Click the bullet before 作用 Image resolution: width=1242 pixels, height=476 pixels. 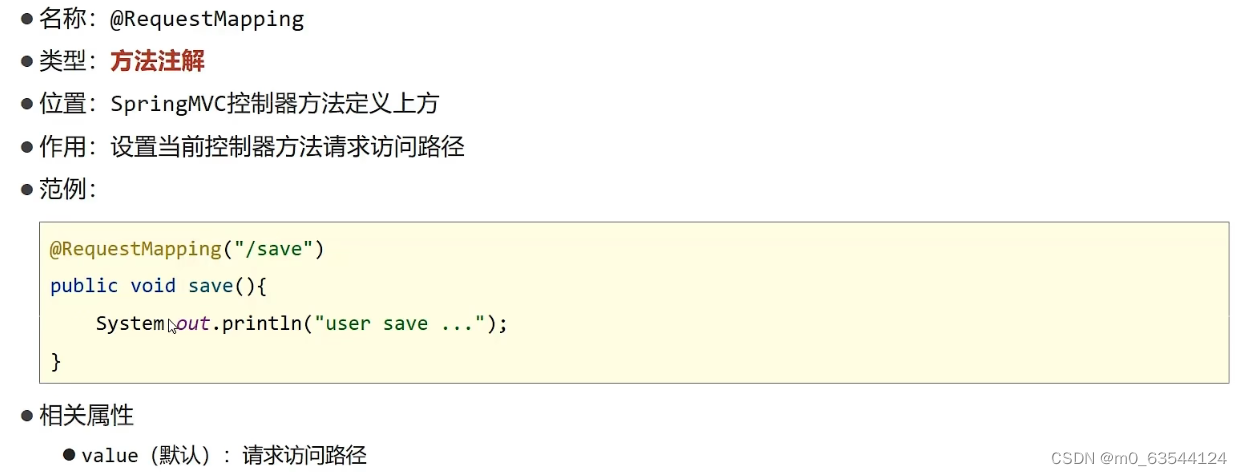tap(28, 147)
